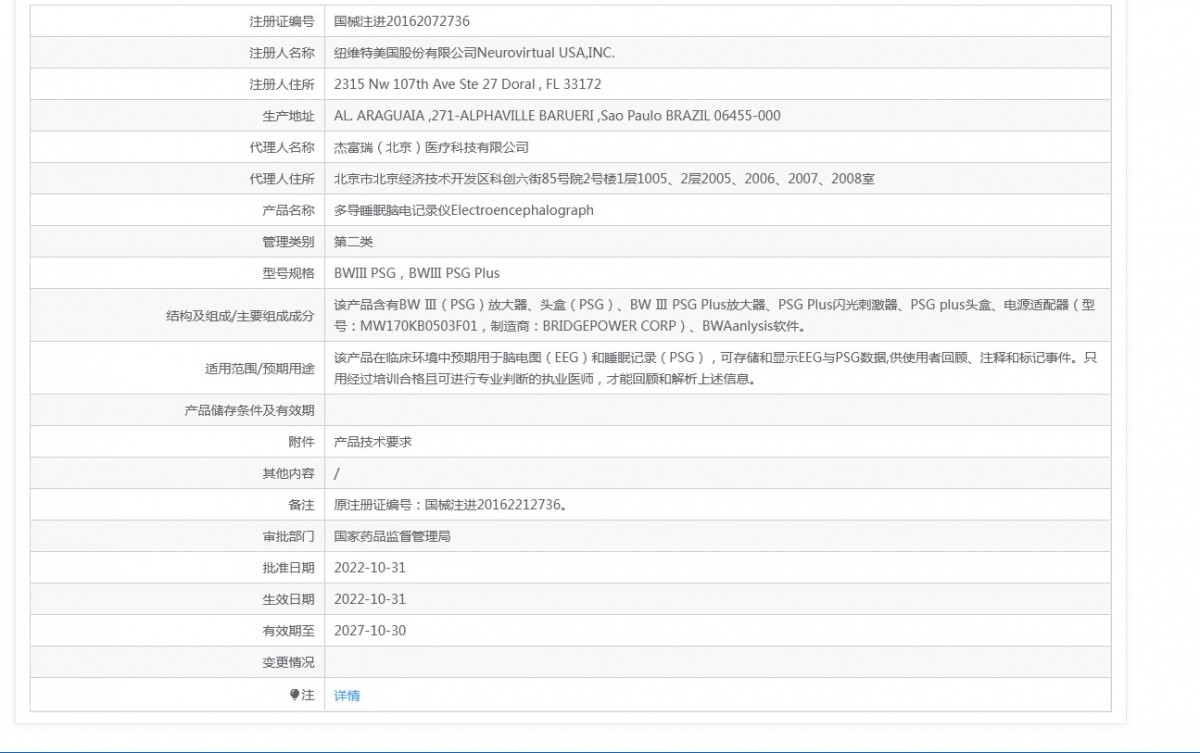Select structure description mentioning BRIDGEPOWER CORP
Viewport: 1200px width, 753px height.
tap(715, 315)
